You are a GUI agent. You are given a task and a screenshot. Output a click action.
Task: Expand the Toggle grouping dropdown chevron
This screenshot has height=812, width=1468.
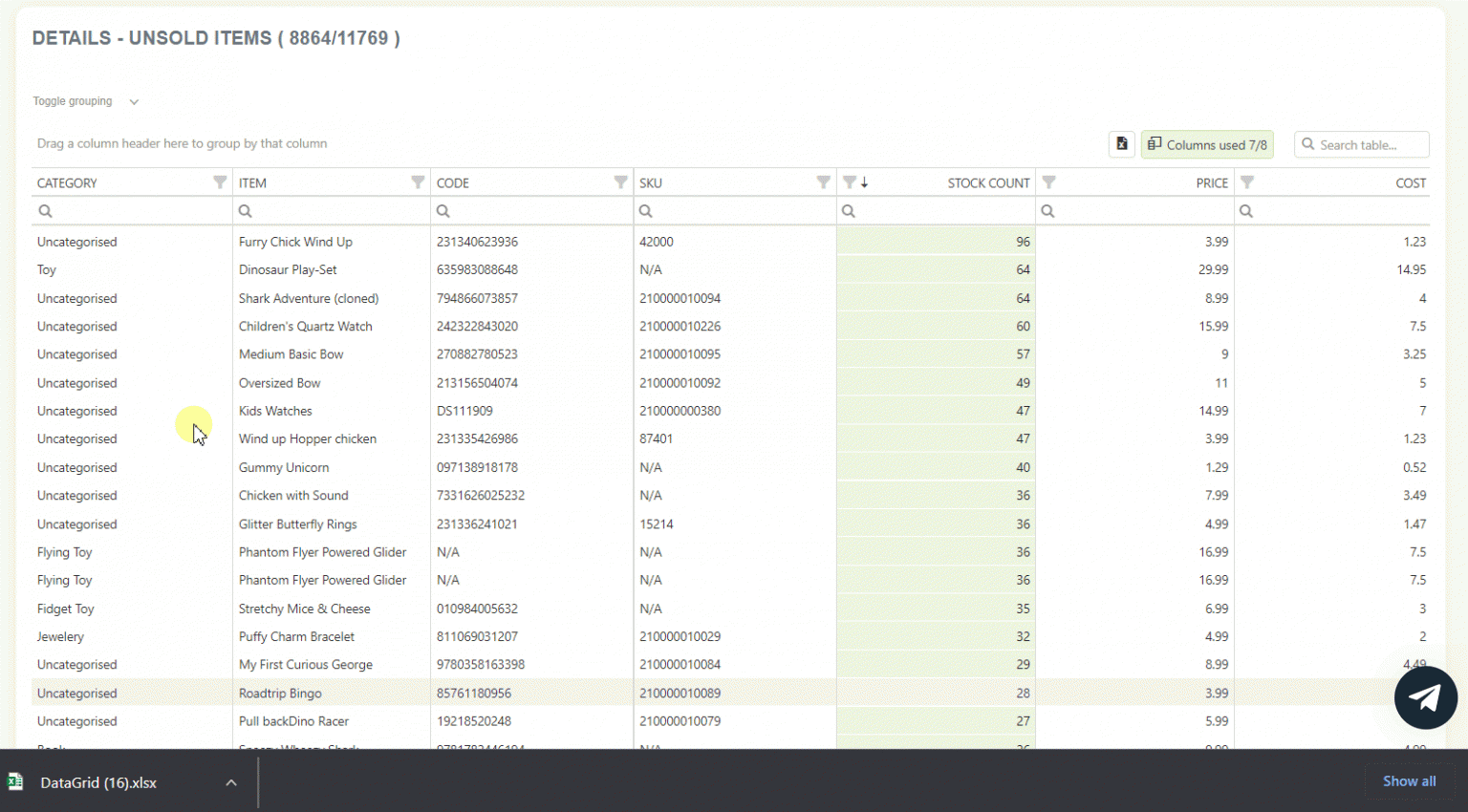click(133, 100)
